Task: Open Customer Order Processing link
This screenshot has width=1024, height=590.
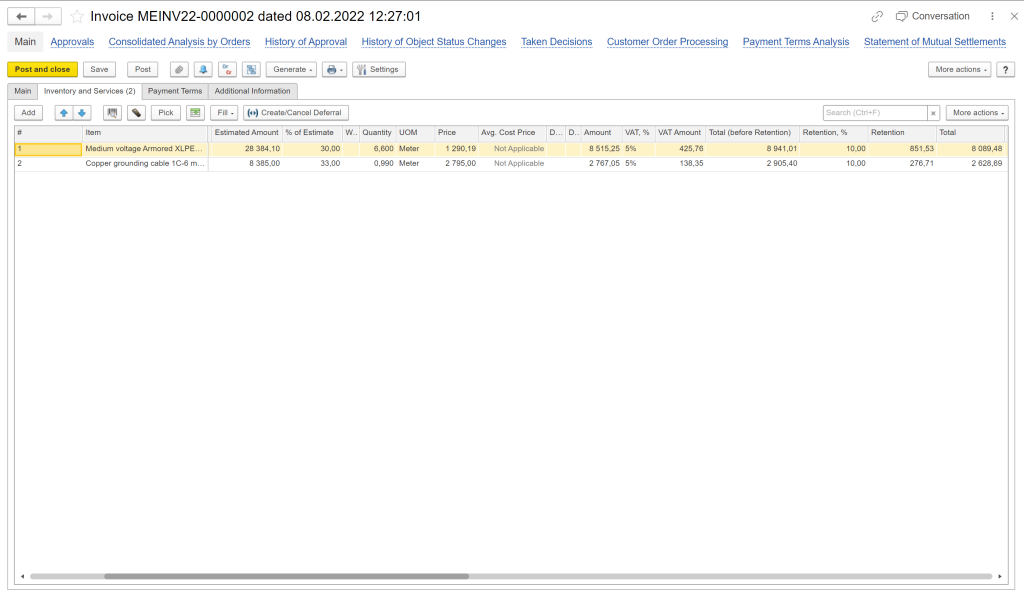Action: pyautogui.click(x=667, y=42)
